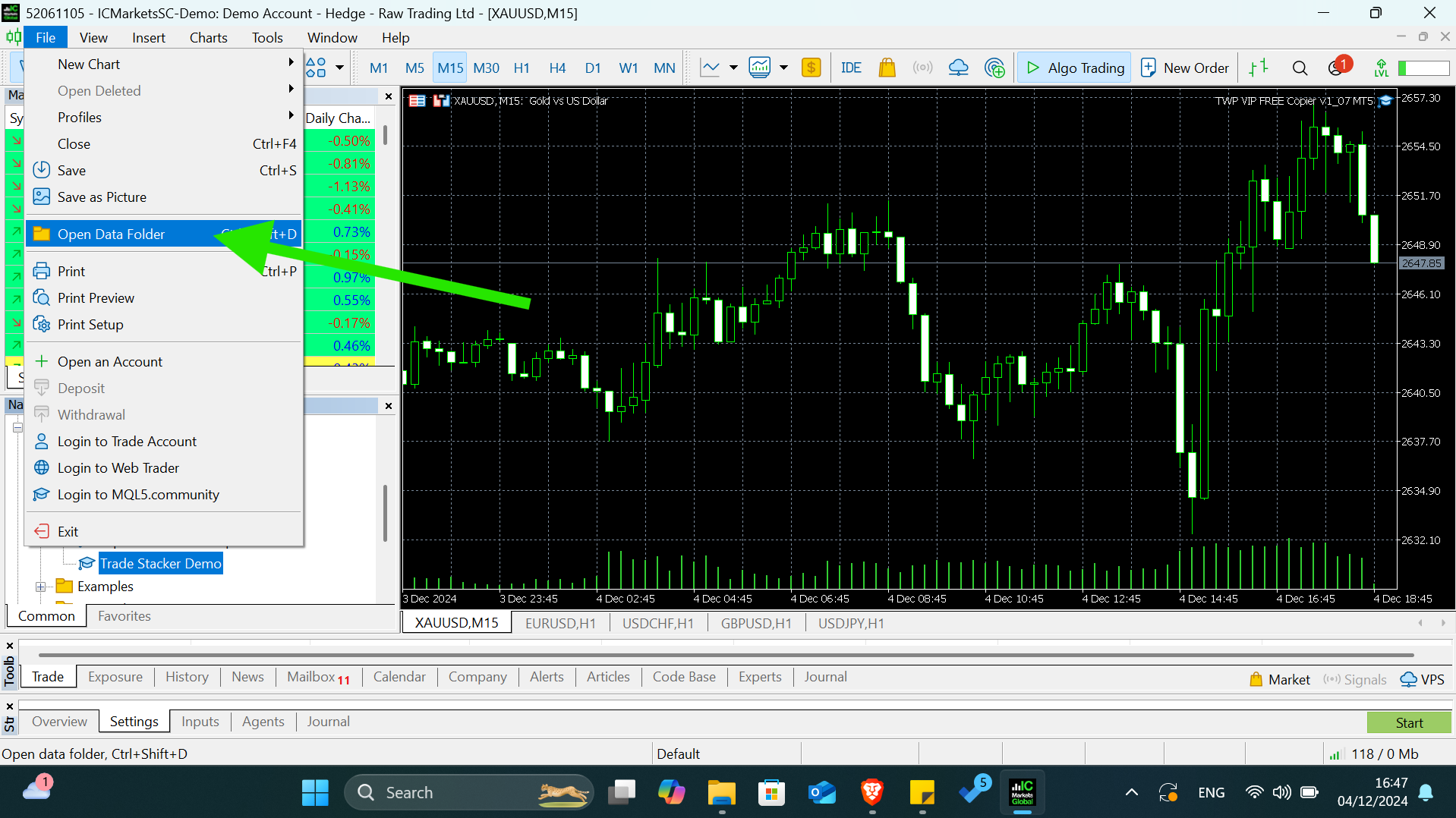Viewport: 1456px width, 818px height.
Task: Switch chart to D1 timeframe
Action: (x=593, y=68)
